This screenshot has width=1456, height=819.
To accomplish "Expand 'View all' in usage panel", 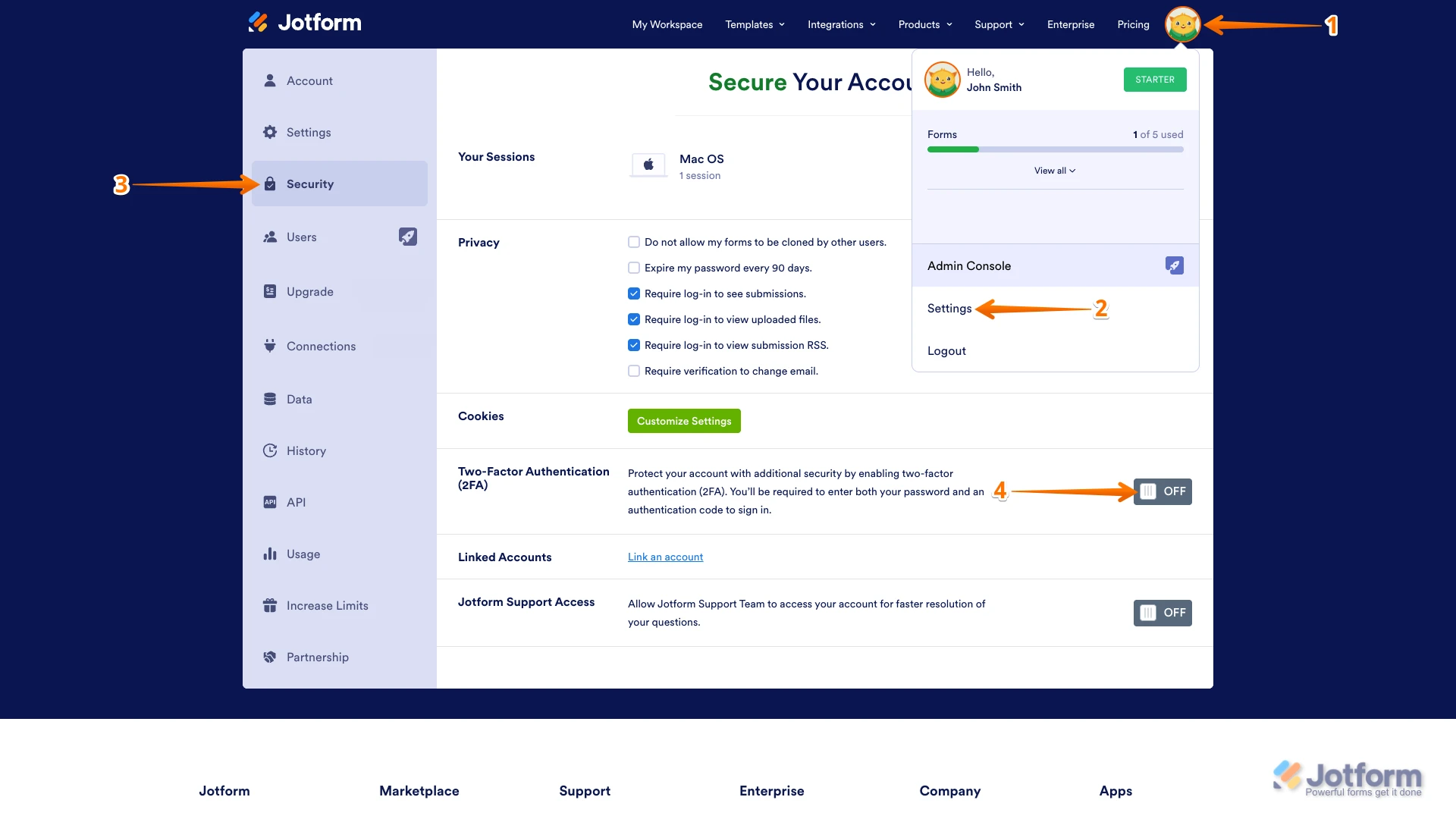I will click(x=1055, y=171).
